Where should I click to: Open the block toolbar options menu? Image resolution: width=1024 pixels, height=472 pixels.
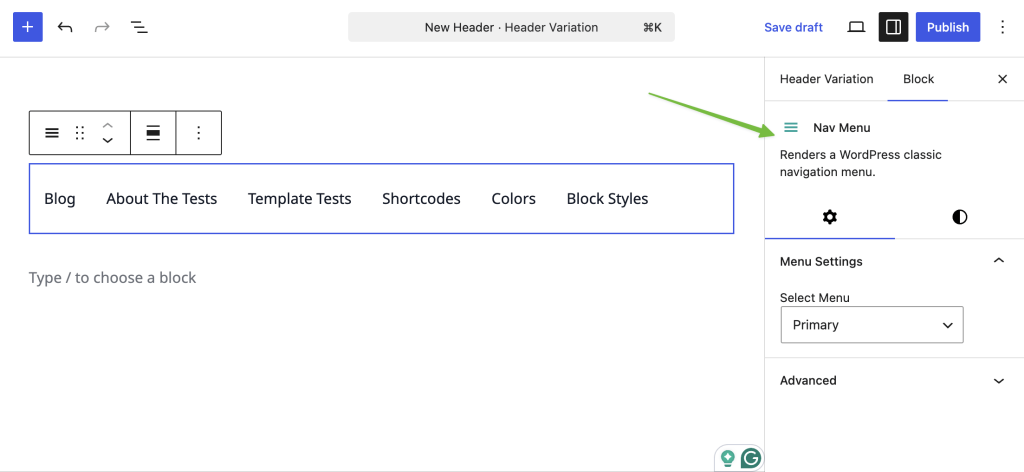tap(199, 133)
